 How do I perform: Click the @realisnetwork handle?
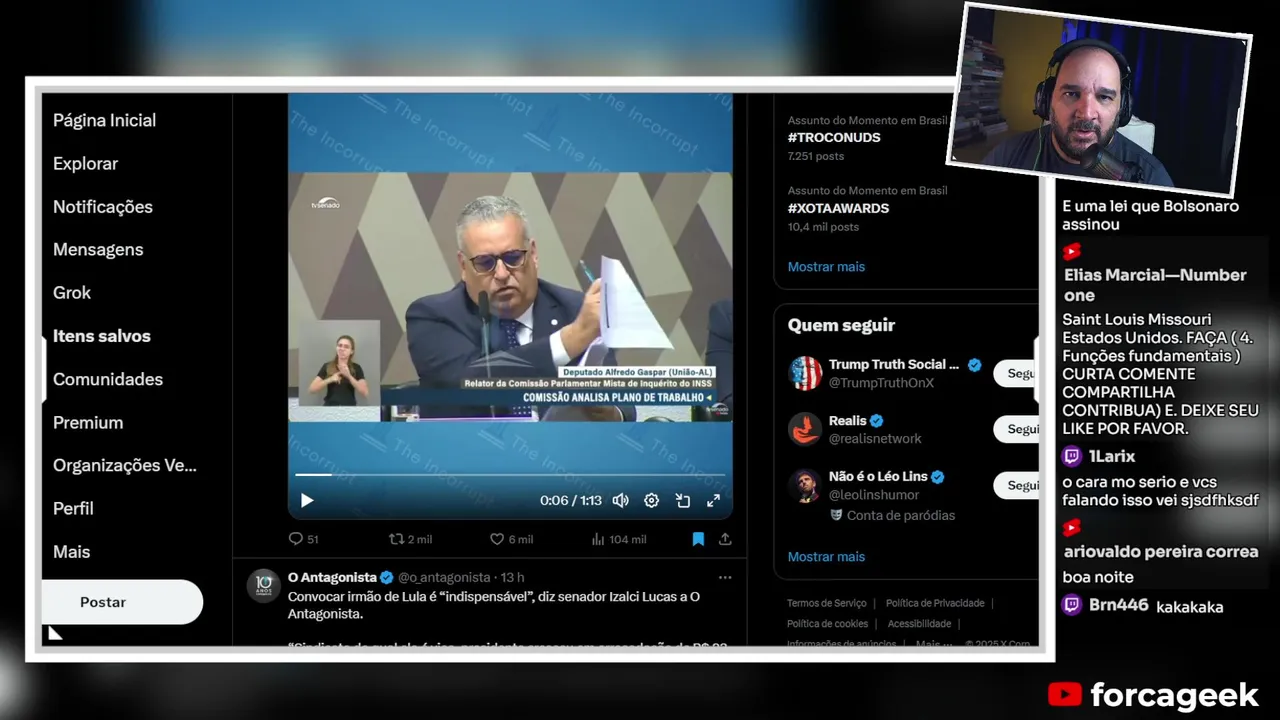(x=875, y=439)
